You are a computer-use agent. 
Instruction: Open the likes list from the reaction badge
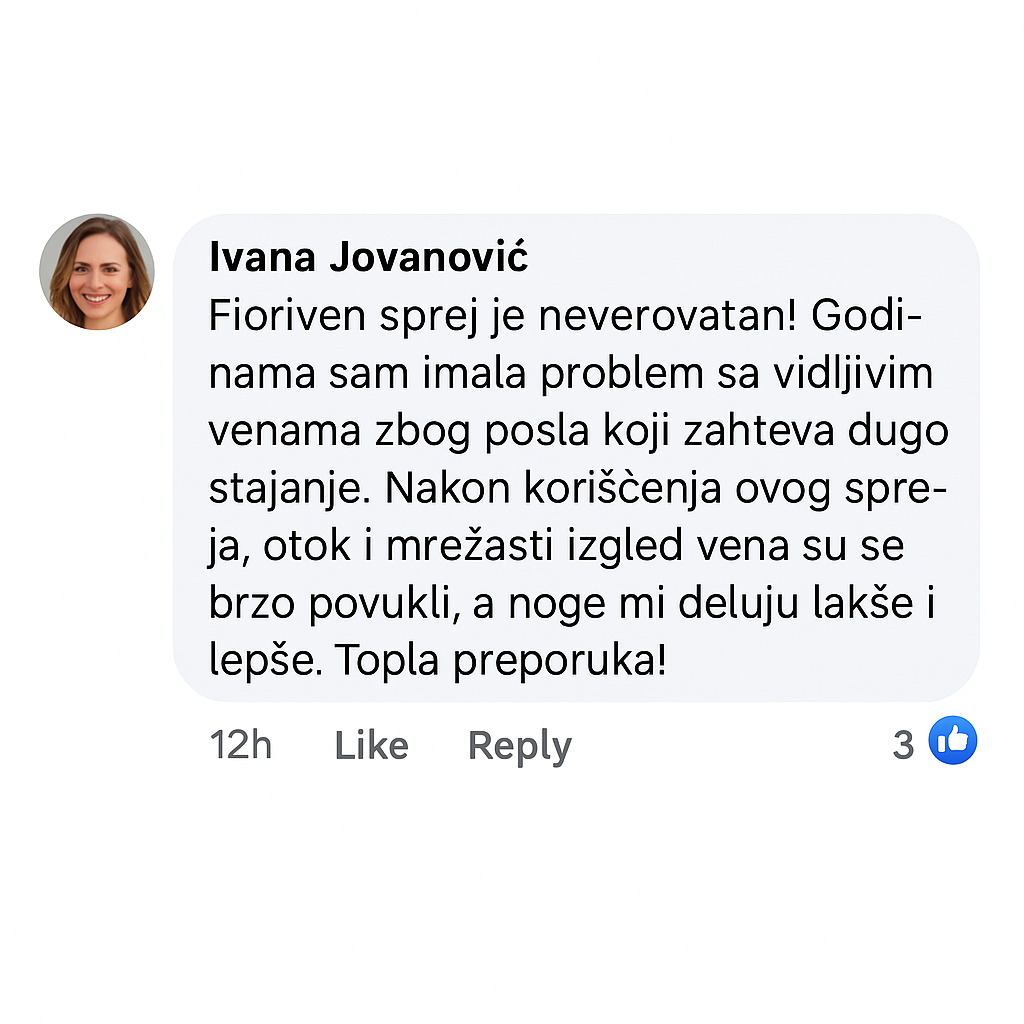(952, 741)
